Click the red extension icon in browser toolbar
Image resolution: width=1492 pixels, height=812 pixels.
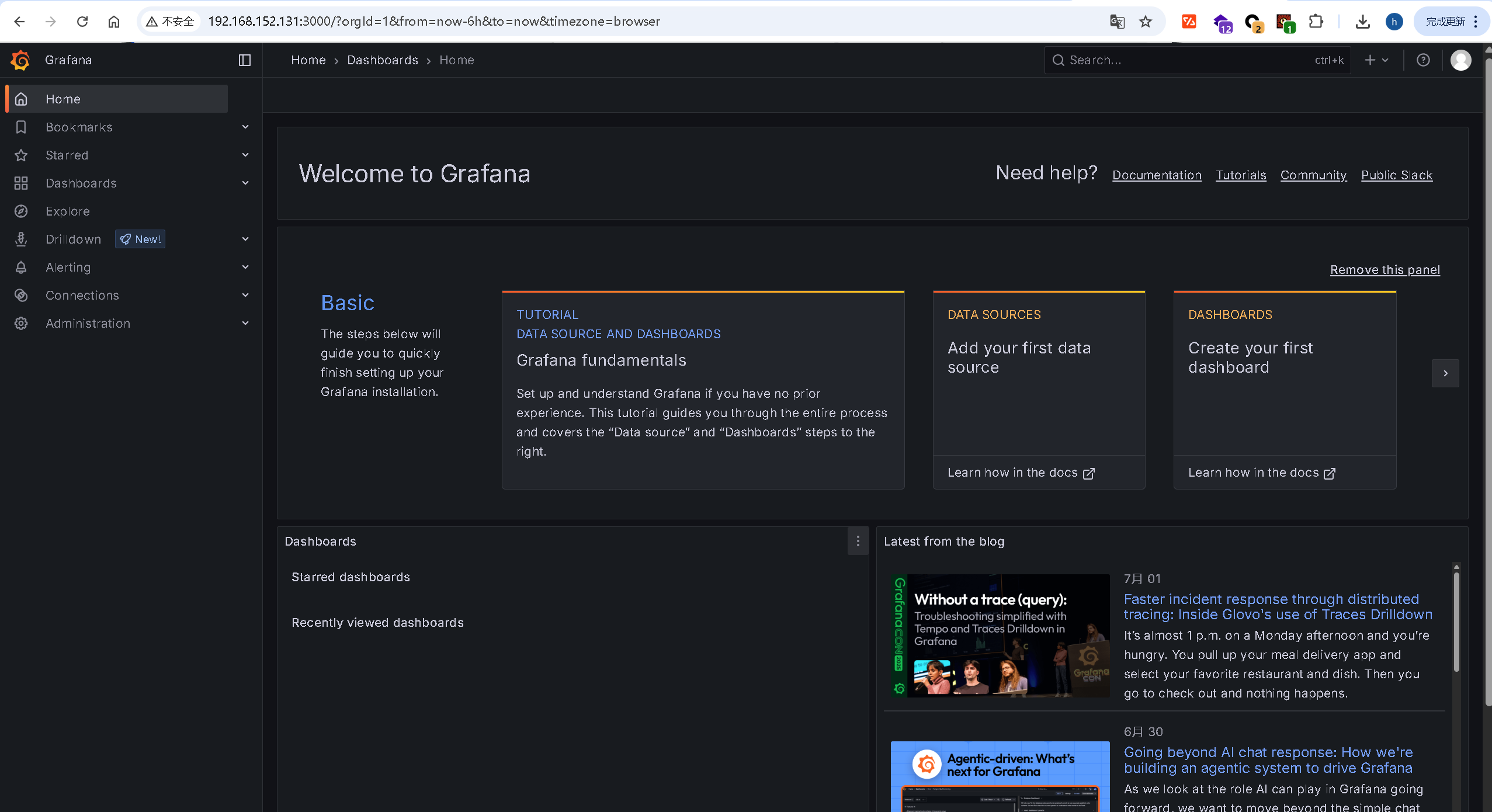click(1189, 22)
